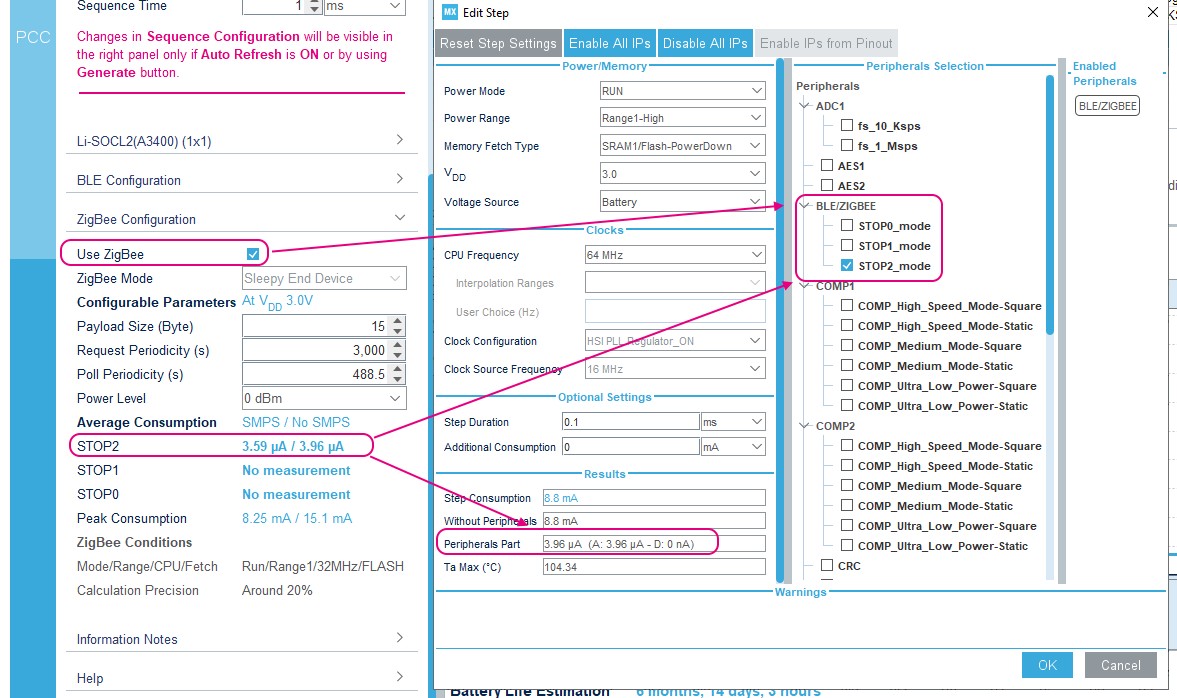1177x698 pixels.
Task: Collapse the COMP2 tree node
Action: 805,426
